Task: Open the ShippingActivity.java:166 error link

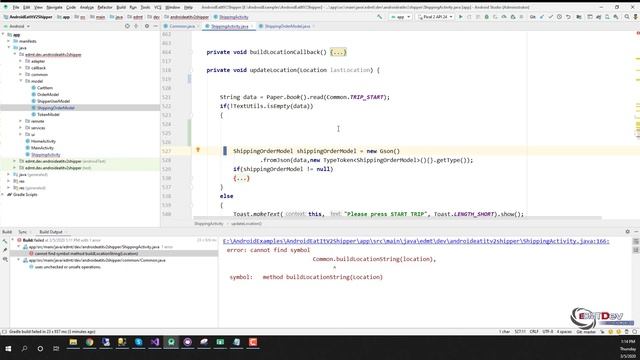Action: click(x=416, y=241)
